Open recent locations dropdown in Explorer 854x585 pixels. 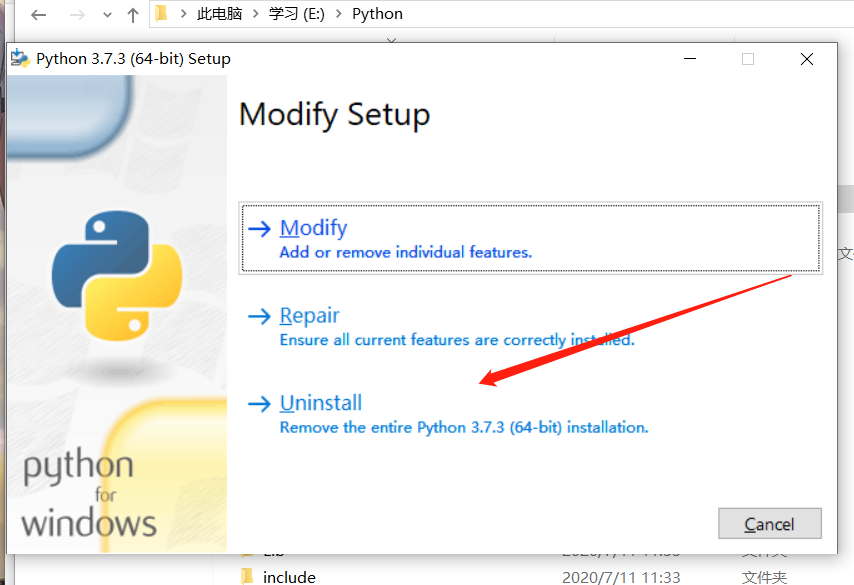(107, 15)
